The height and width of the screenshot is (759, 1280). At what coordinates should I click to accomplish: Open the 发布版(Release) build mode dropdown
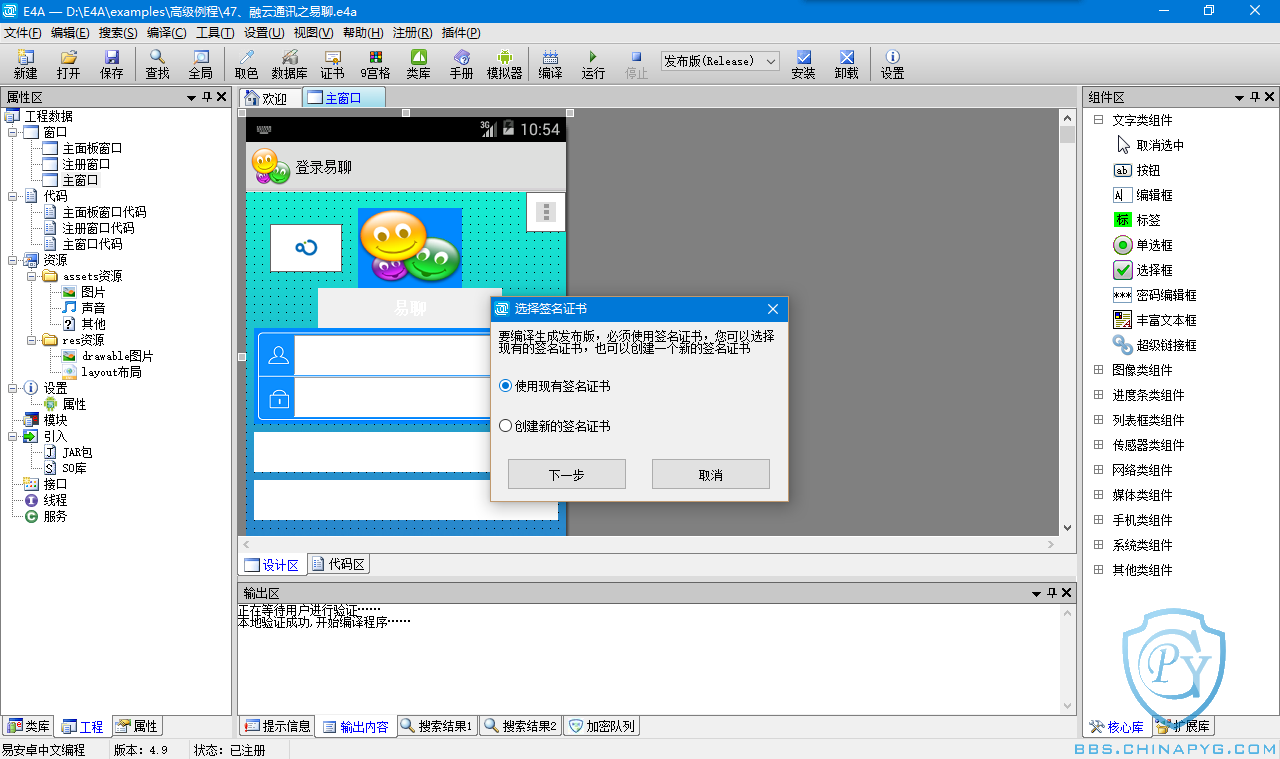[x=720, y=61]
